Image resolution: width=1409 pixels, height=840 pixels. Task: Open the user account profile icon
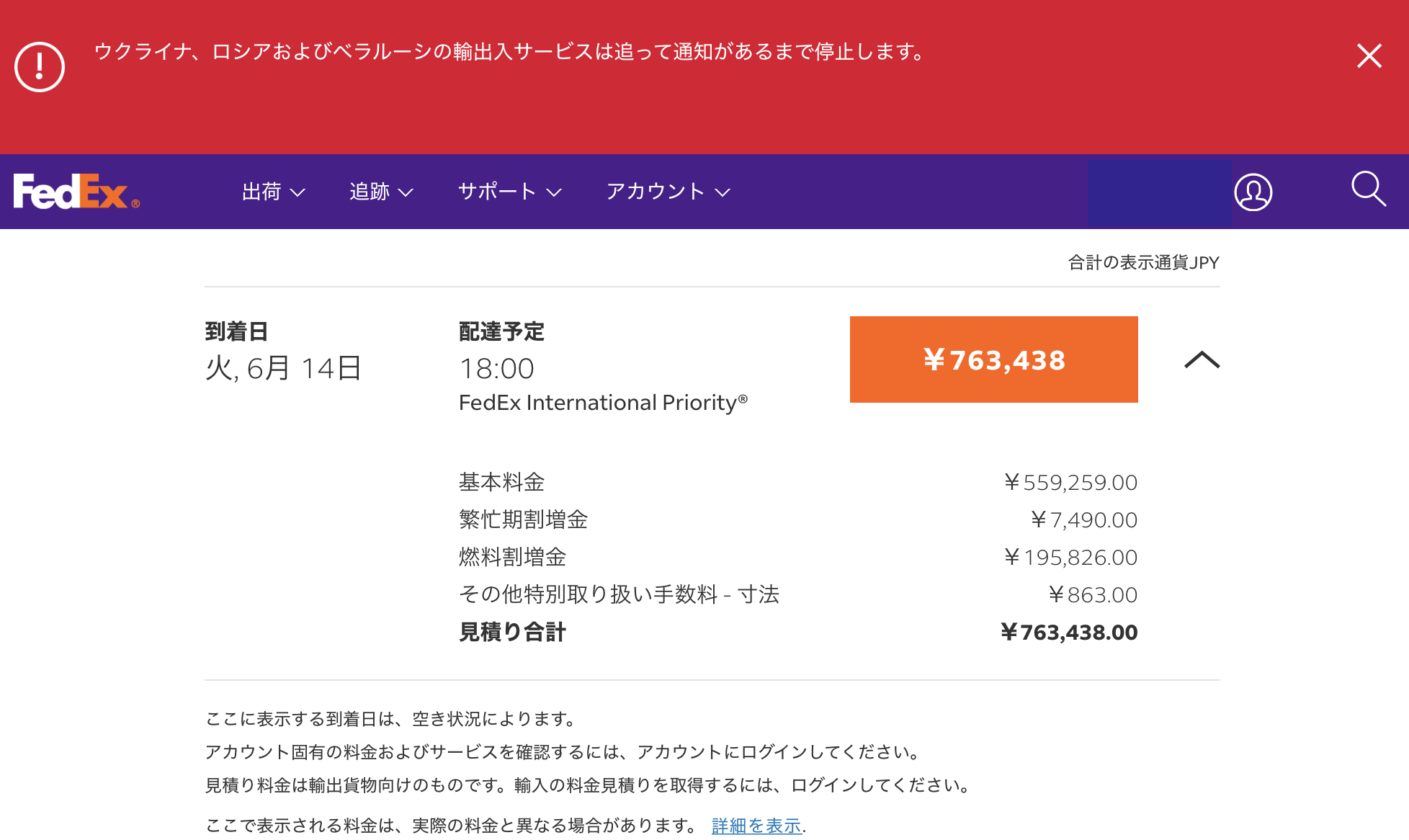click(1253, 192)
